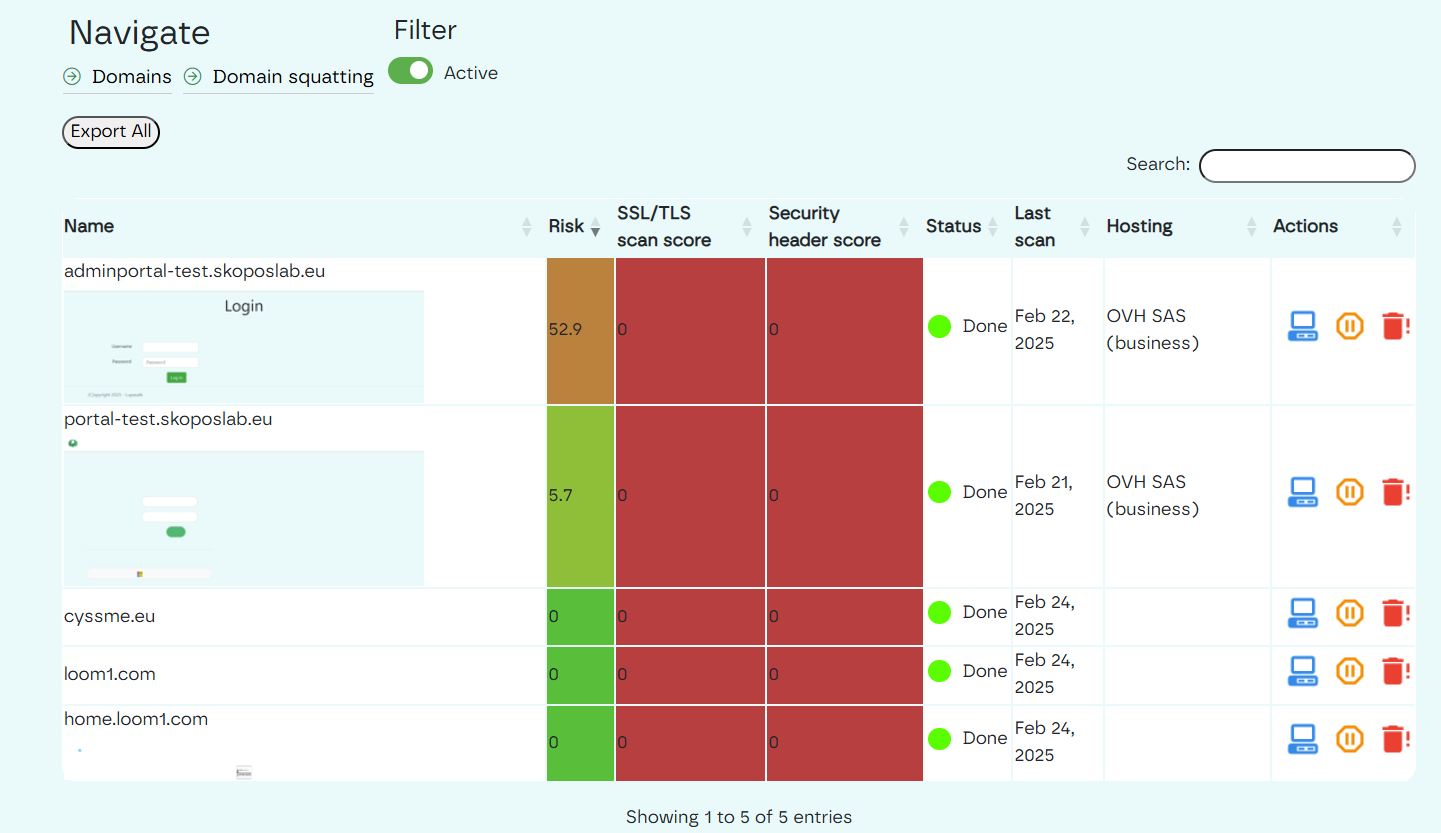Click 'Showing 1 to 5 of 5 entries'
Image resolution: width=1441 pixels, height=833 pixels.
click(739, 817)
